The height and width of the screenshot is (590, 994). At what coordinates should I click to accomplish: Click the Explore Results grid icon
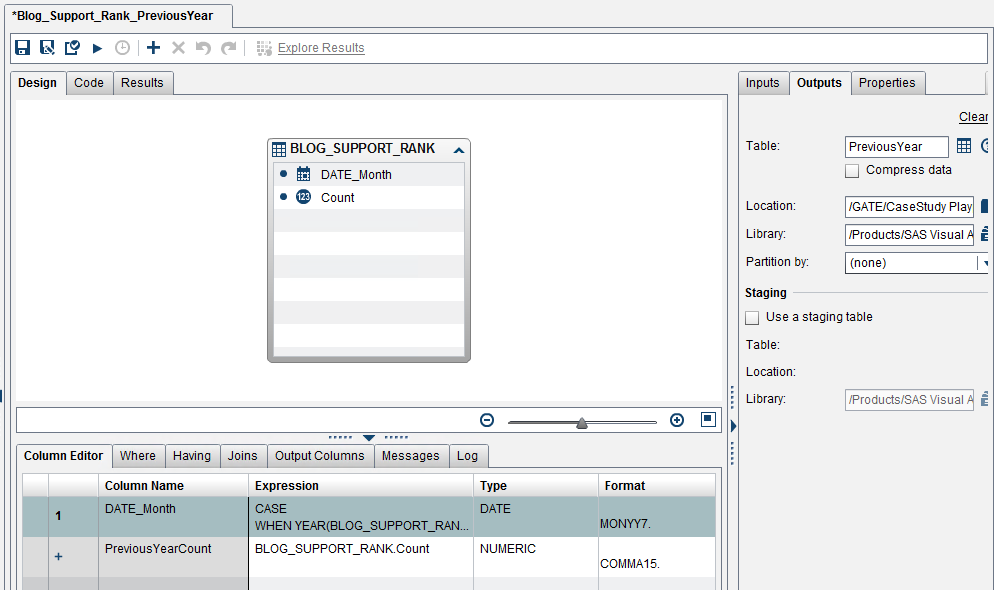[264, 48]
